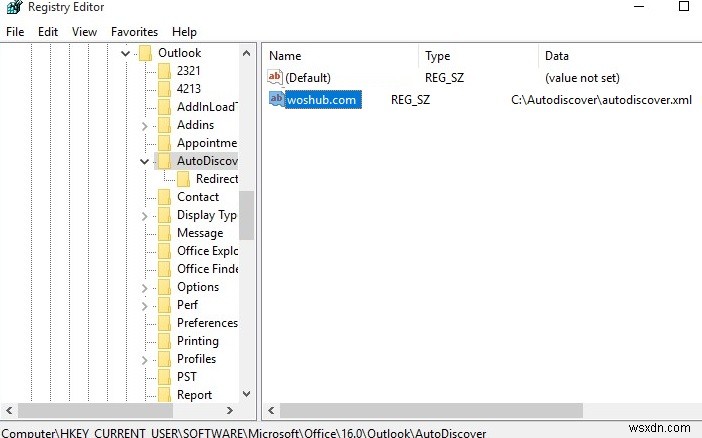Viewport: 702px width, 438px height.
Task: Select the (Default) value name
Action: [308, 78]
